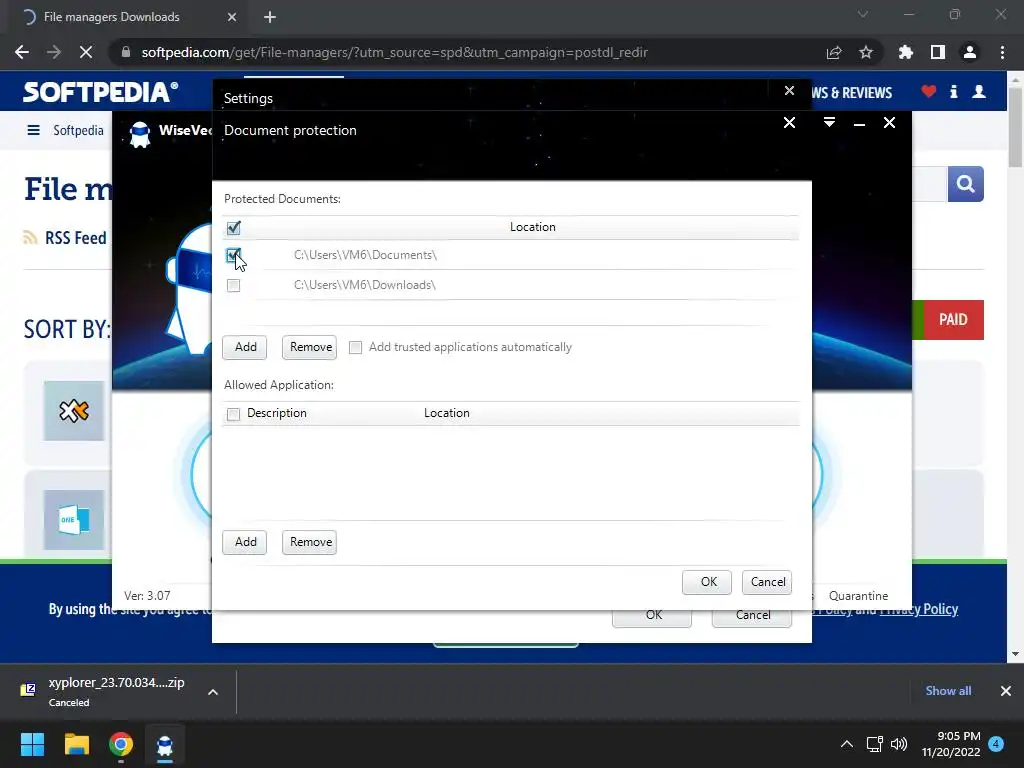Click the address bar URL
The width and height of the screenshot is (1024, 768).
coord(394,52)
